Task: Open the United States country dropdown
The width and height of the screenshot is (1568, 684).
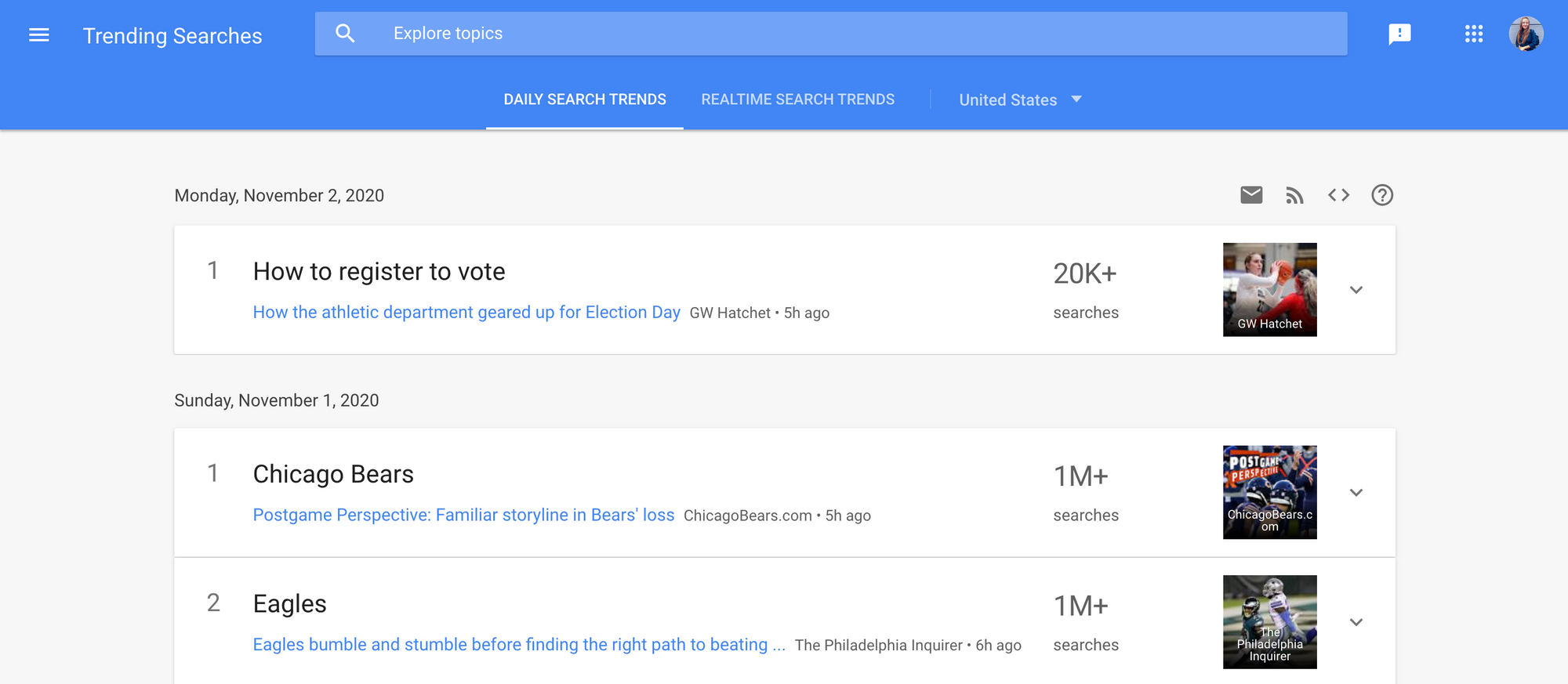Action: [x=1020, y=100]
